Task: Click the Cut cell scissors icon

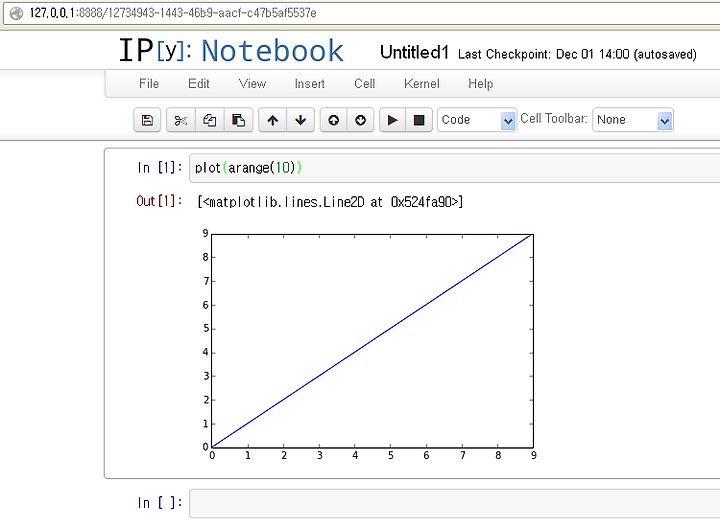Action: (x=181, y=120)
